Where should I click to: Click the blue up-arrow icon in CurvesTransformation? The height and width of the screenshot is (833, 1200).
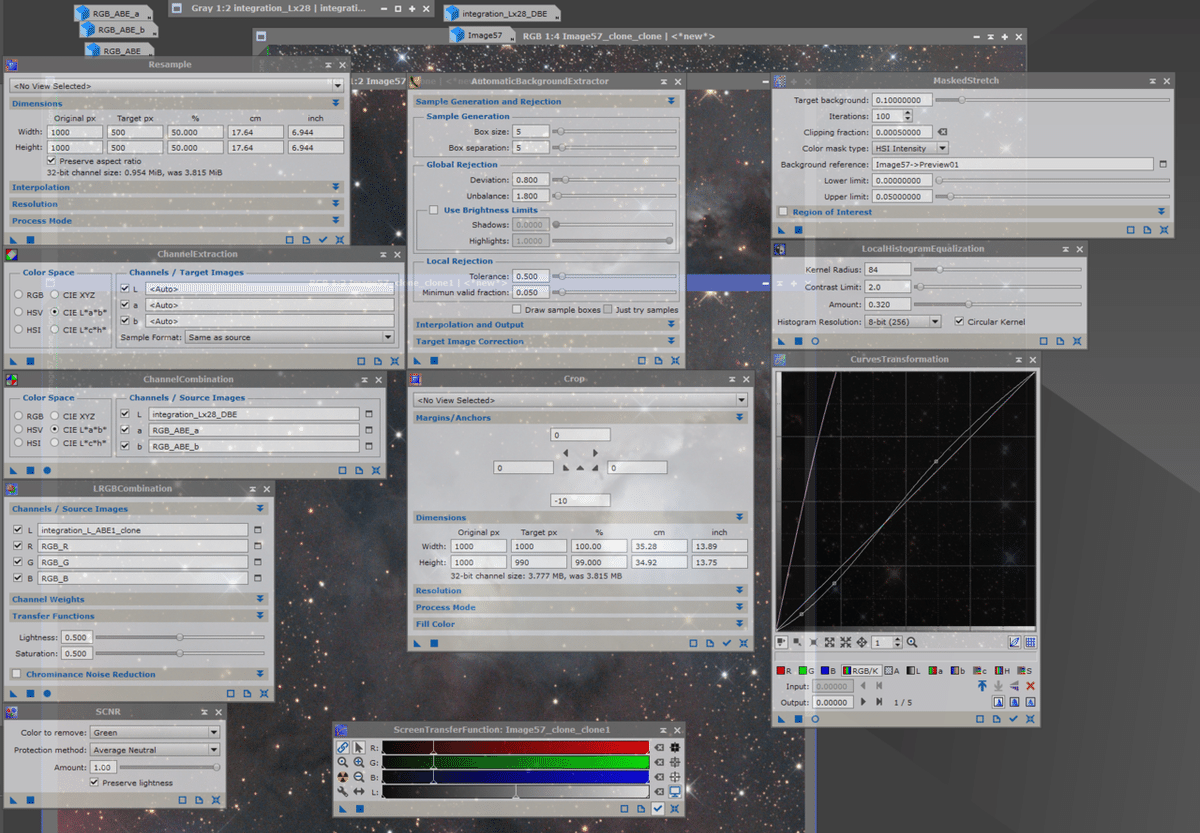(982, 686)
